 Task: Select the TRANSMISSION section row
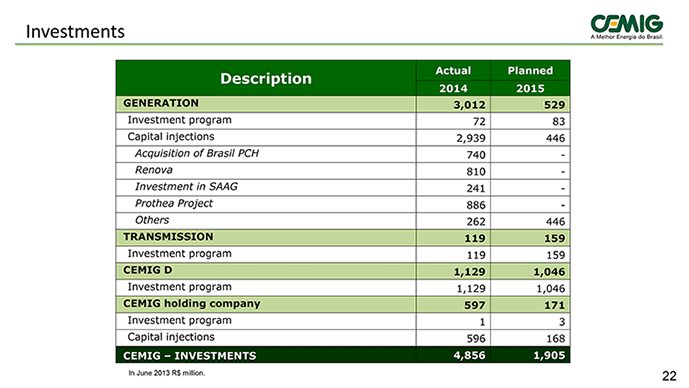click(x=343, y=238)
